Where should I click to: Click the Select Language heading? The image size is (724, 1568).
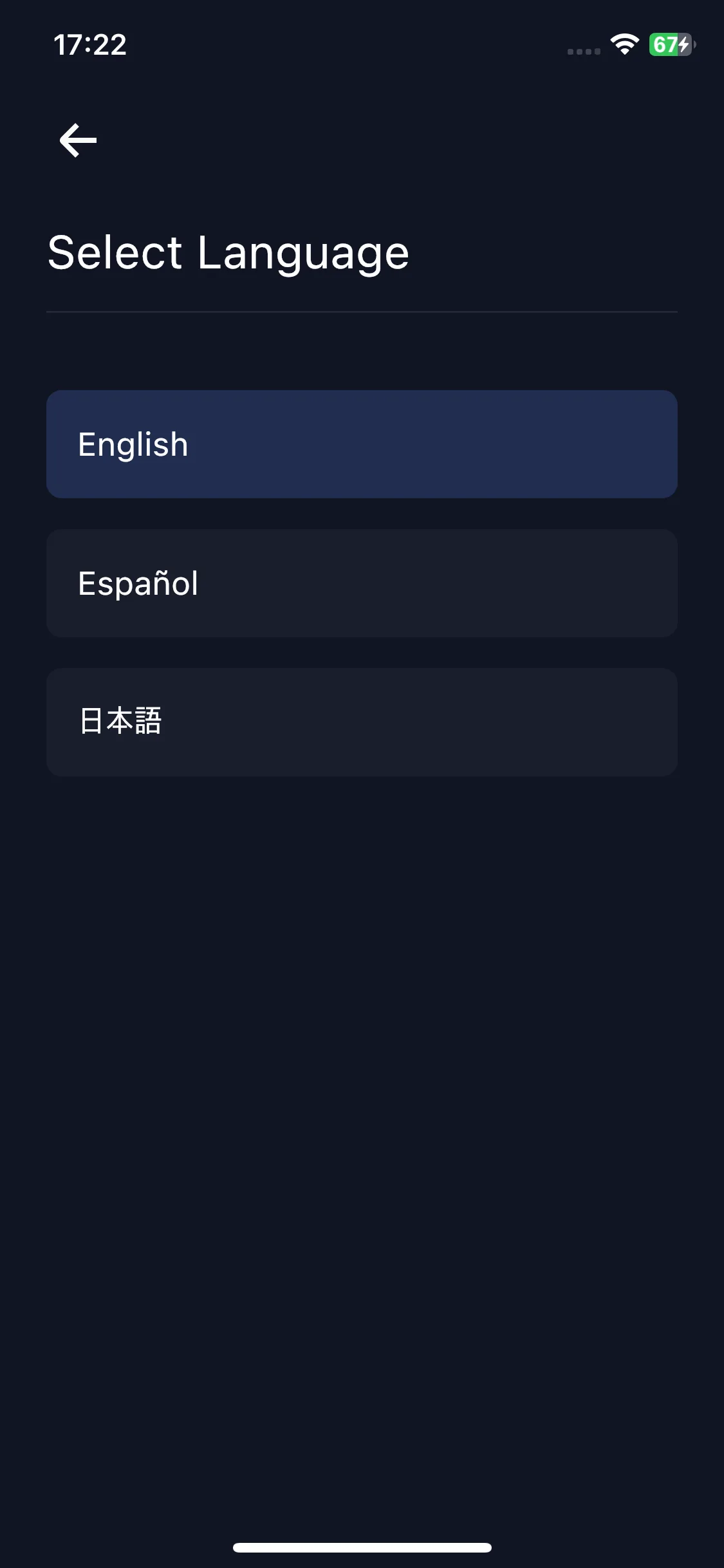tap(228, 254)
